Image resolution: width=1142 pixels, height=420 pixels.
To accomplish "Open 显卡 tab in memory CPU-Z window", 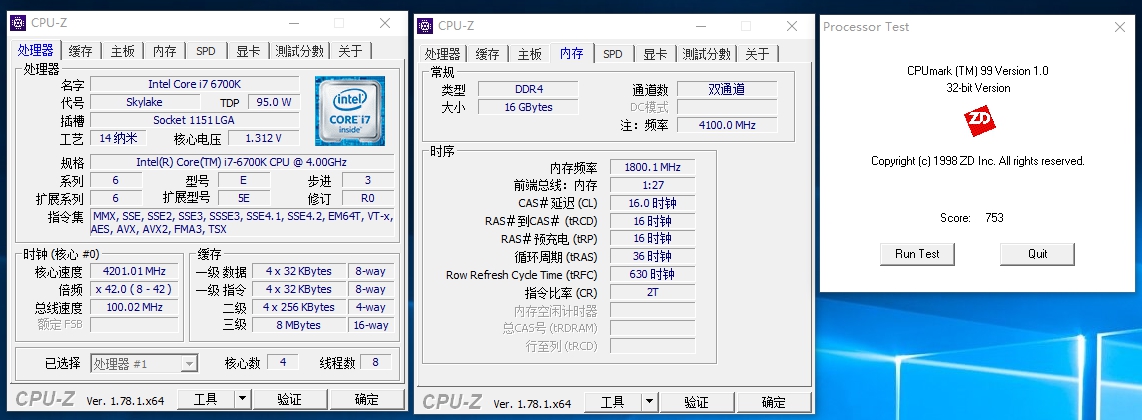I will [655, 54].
